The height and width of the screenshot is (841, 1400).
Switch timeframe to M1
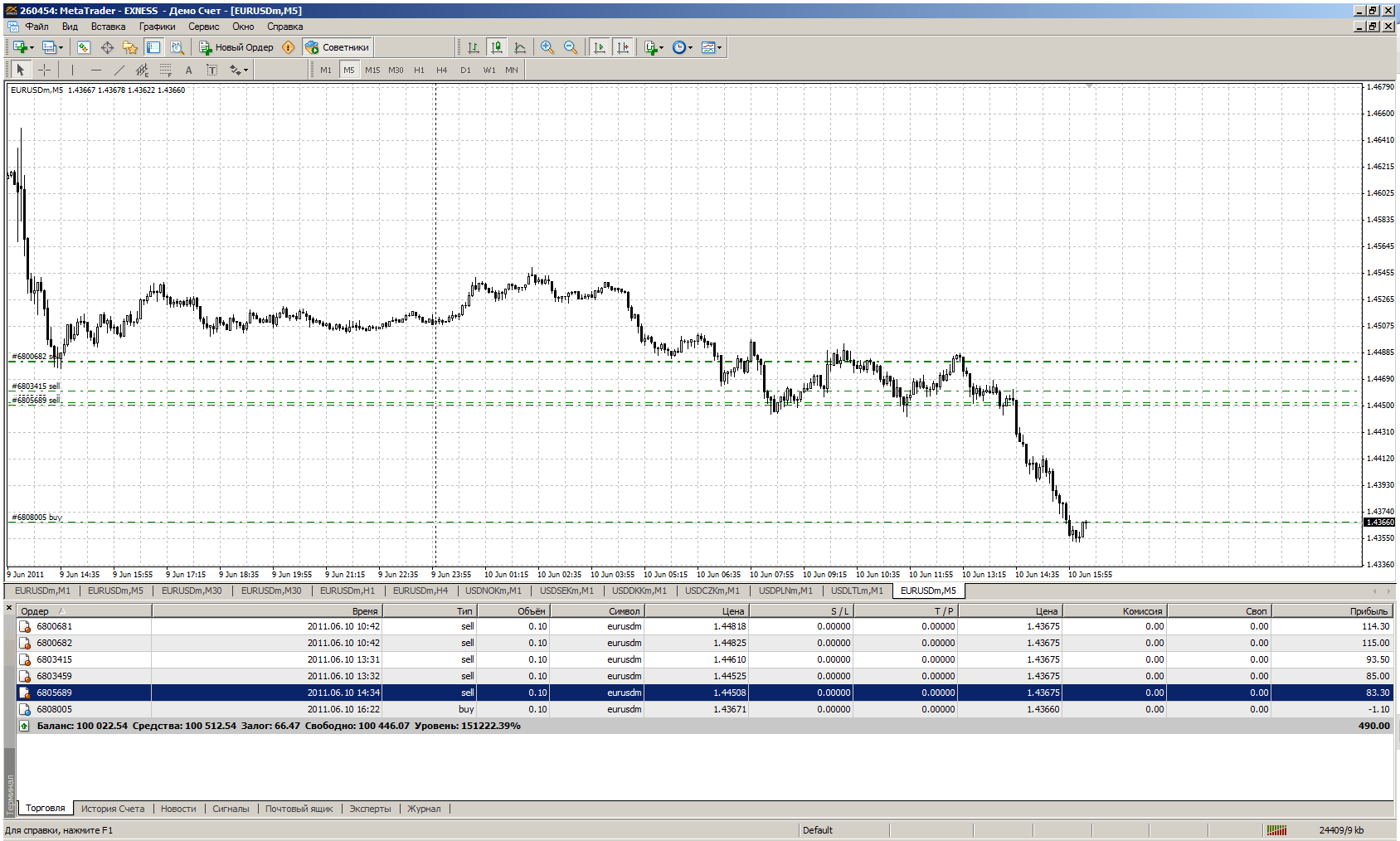pyautogui.click(x=326, y=70)
